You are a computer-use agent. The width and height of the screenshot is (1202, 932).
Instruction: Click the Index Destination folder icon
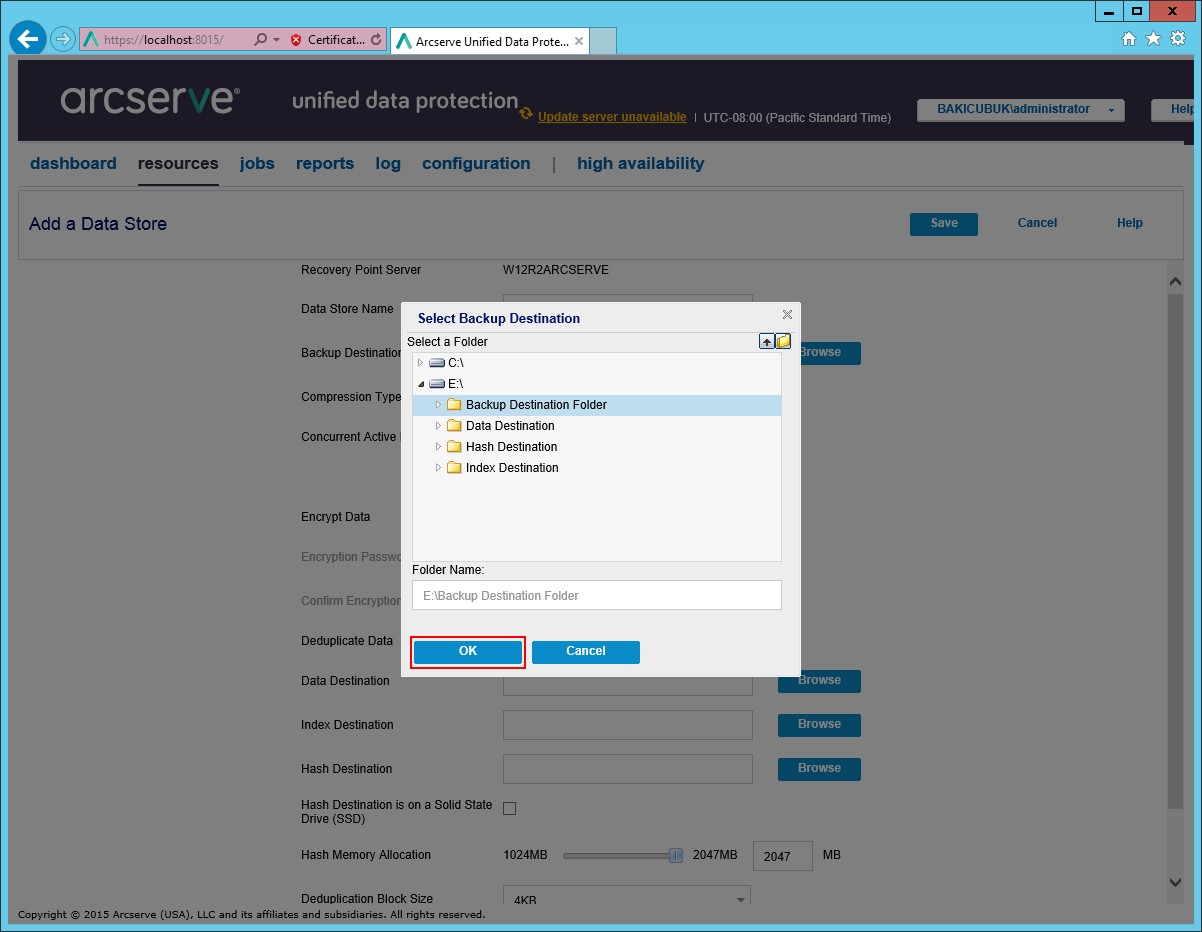click(454, 468)
